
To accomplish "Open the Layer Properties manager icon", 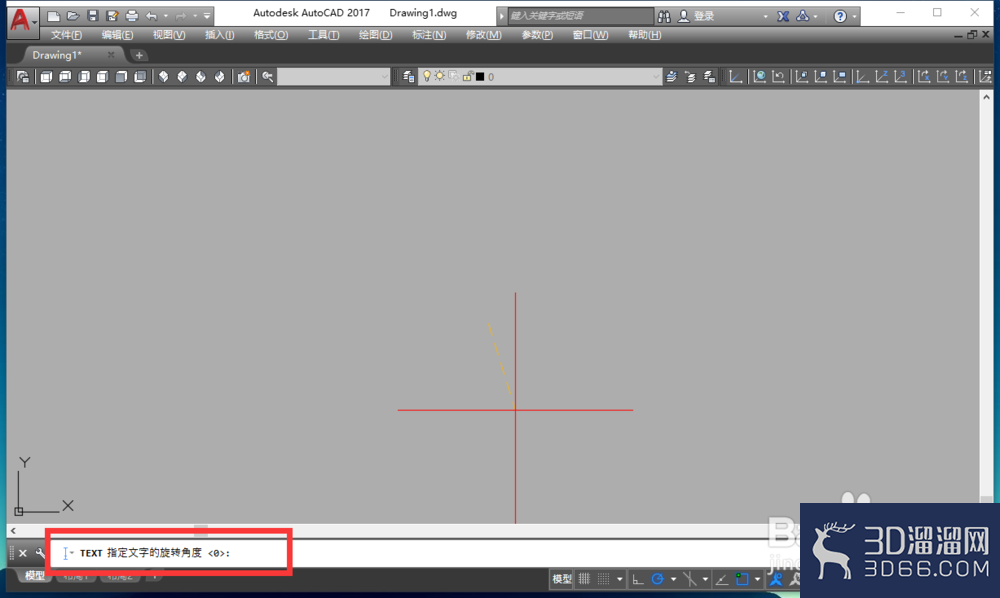I will (409, 77).
